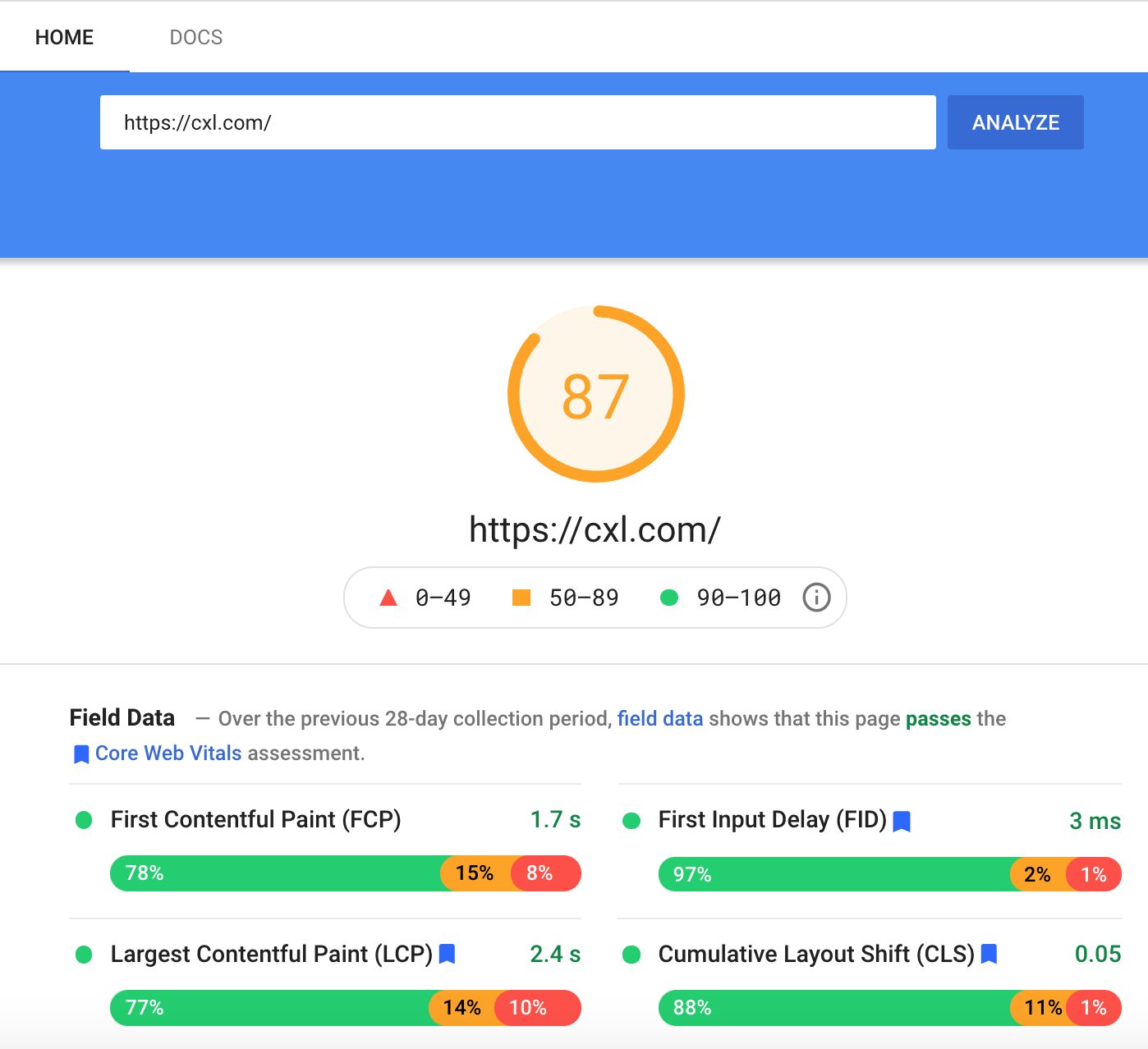
Task: Click the bookmark icon beside First Input Delay
Action: pyautogui.click(x=902, y=821)
